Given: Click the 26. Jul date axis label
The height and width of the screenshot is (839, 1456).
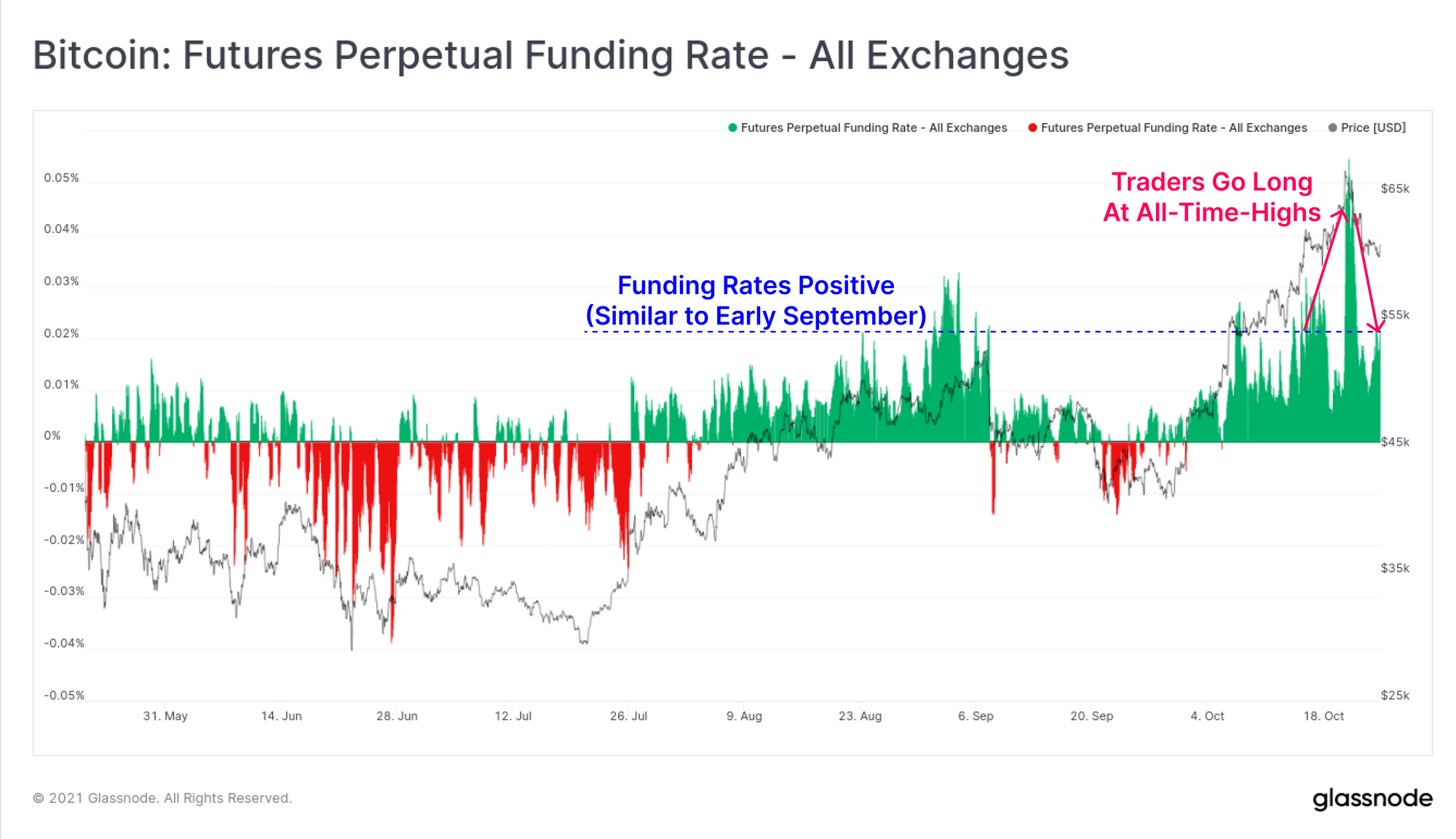Looking at the screenshot, I should click(x=628, y=716).
